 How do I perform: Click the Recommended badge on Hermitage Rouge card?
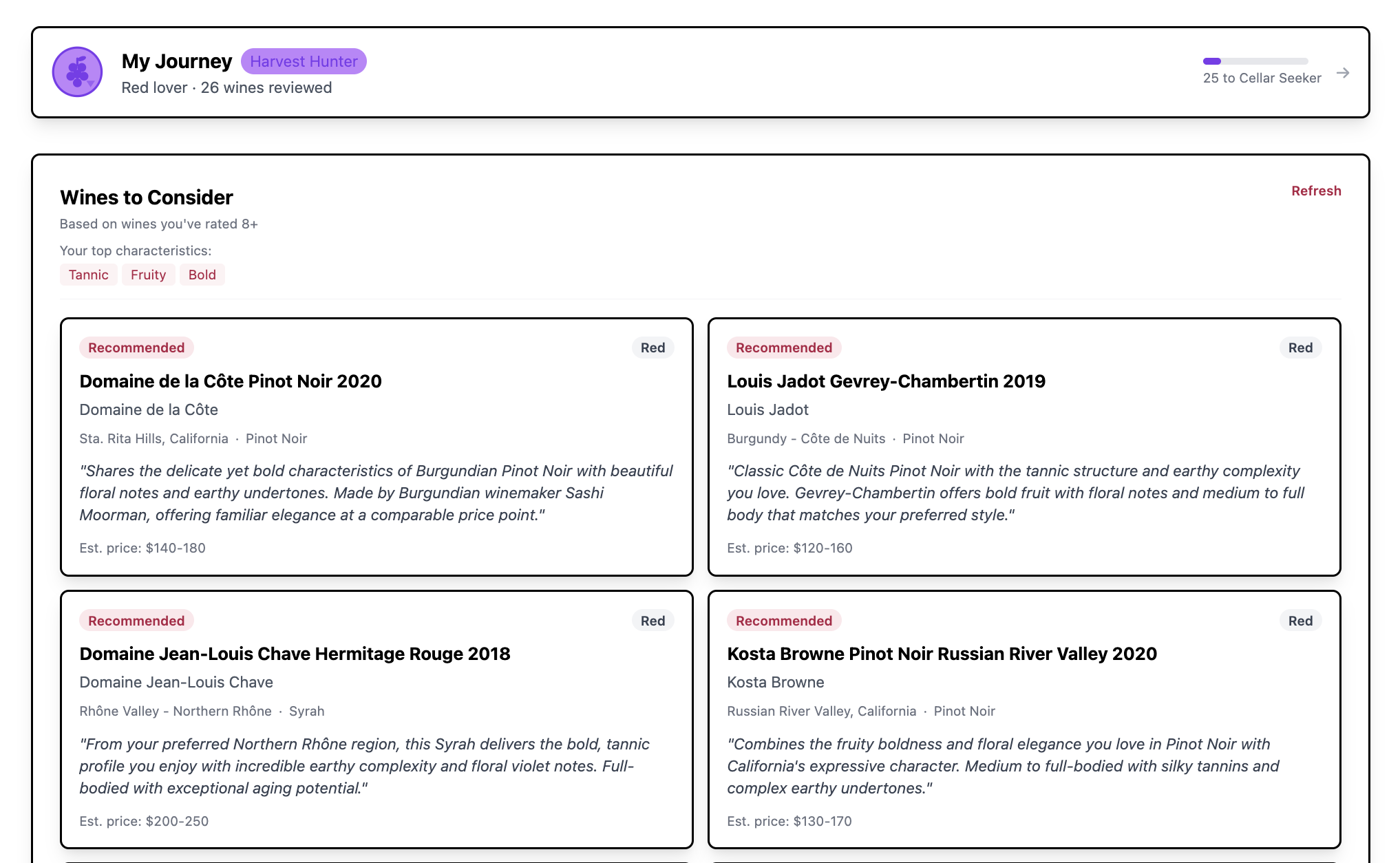point(136,620)
